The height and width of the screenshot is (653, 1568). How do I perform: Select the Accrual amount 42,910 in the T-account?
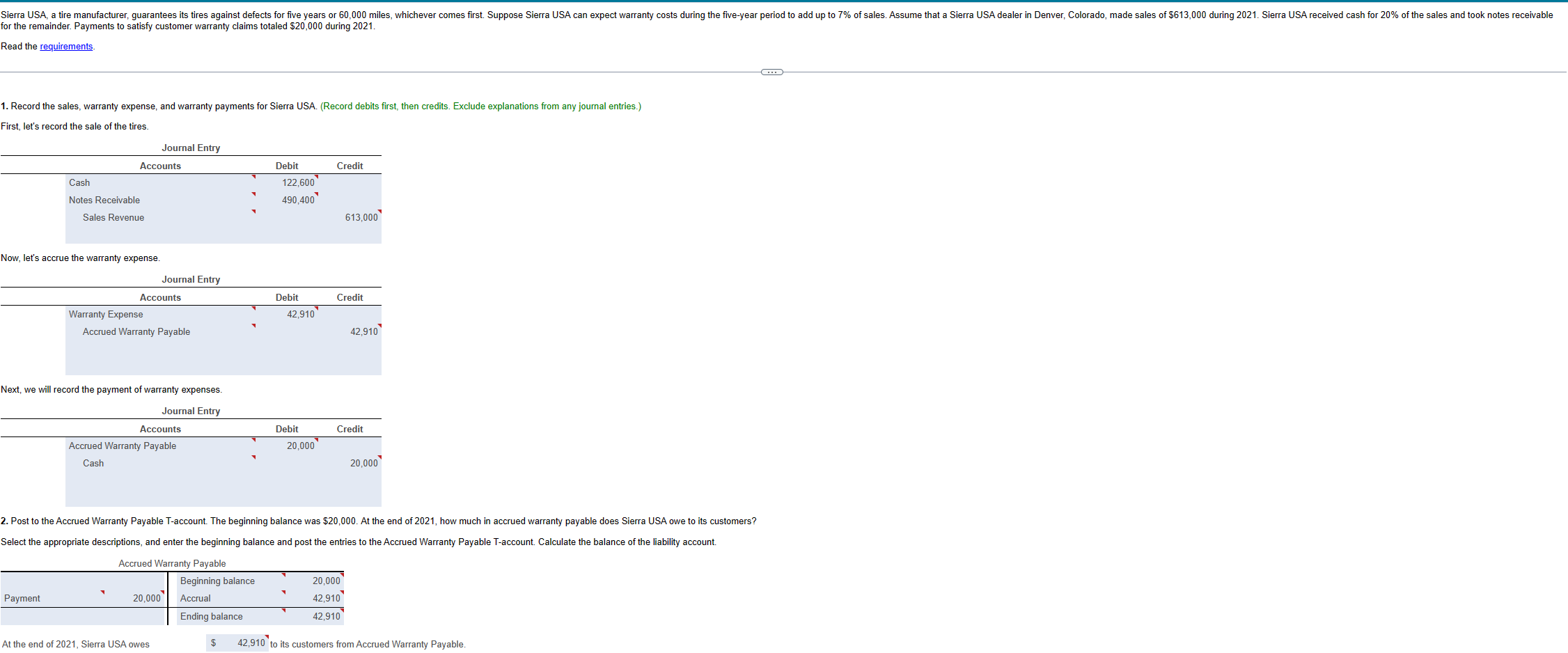tap(317, 598)
